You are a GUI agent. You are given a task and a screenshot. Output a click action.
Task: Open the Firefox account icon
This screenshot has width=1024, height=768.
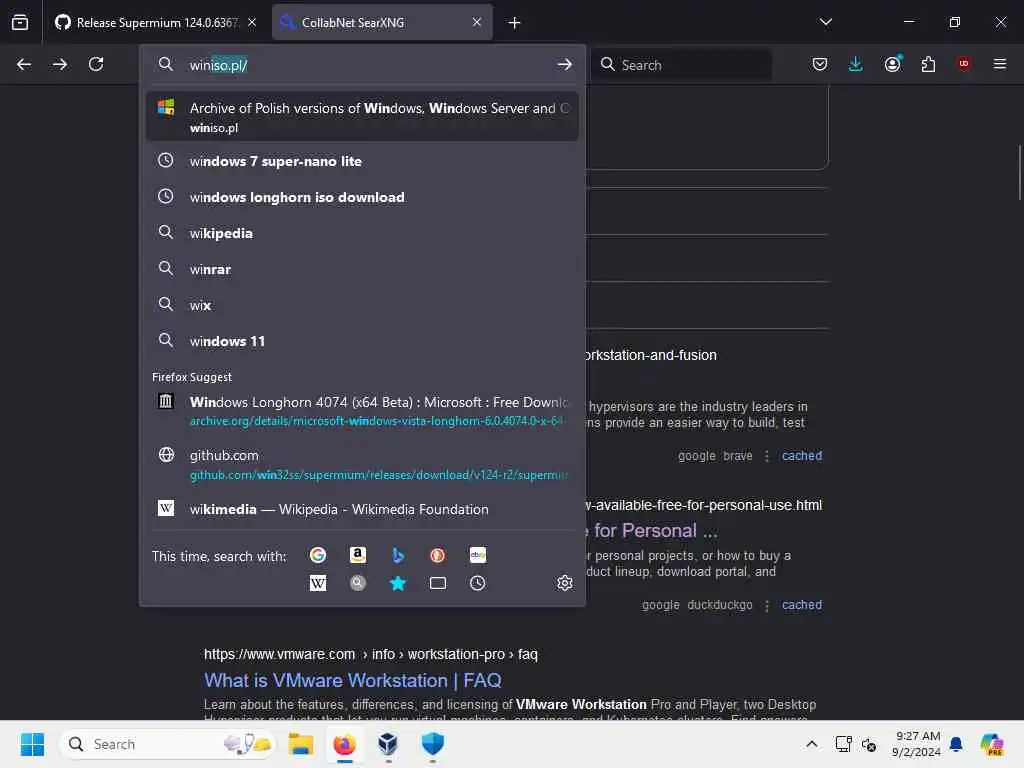[892, 64]
